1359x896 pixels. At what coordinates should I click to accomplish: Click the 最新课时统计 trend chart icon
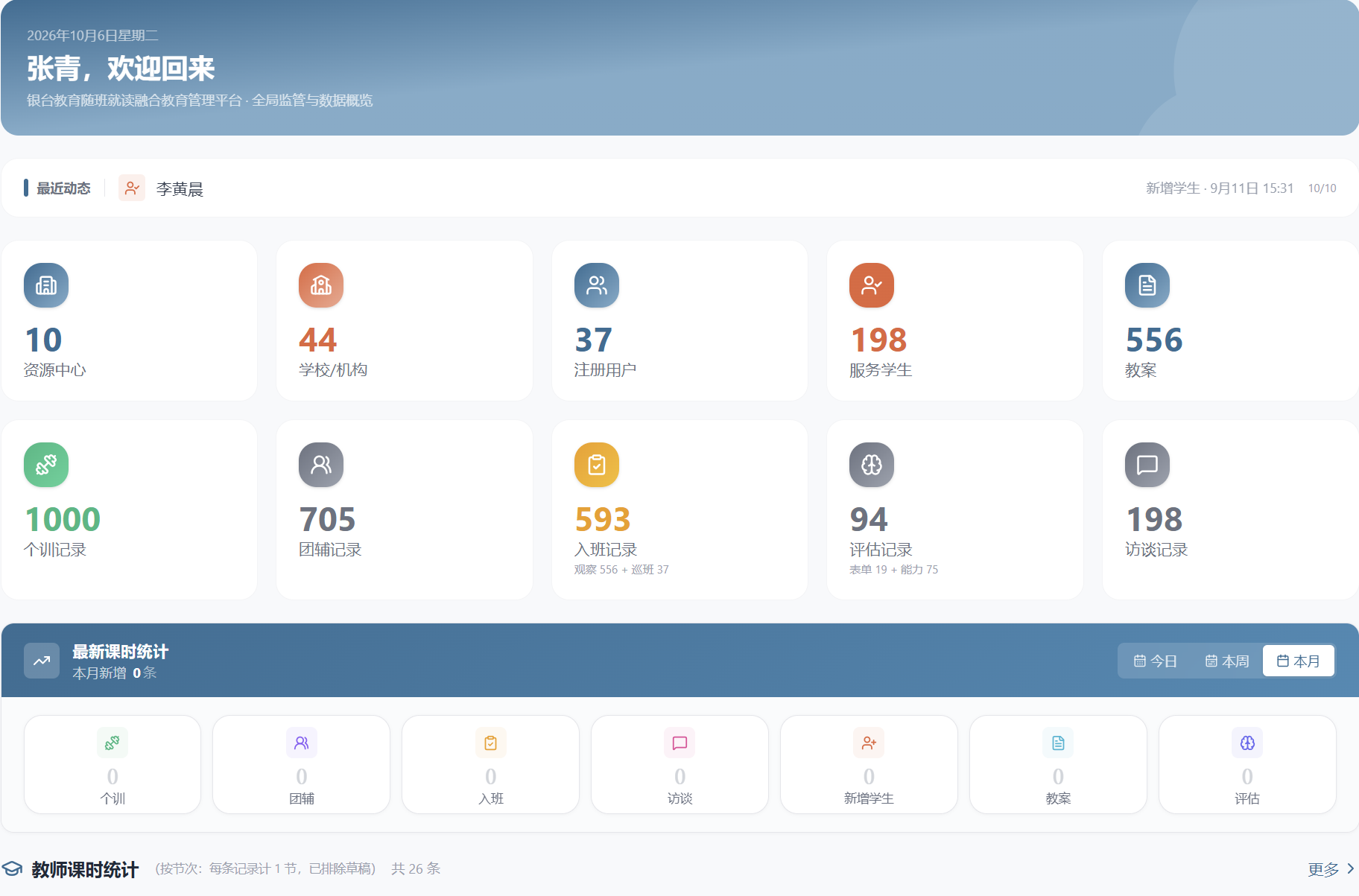(42, 661)
